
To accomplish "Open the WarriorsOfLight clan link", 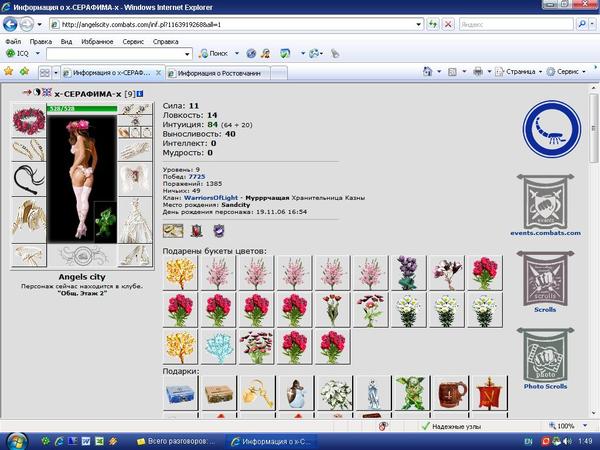I will click(211, 198).
